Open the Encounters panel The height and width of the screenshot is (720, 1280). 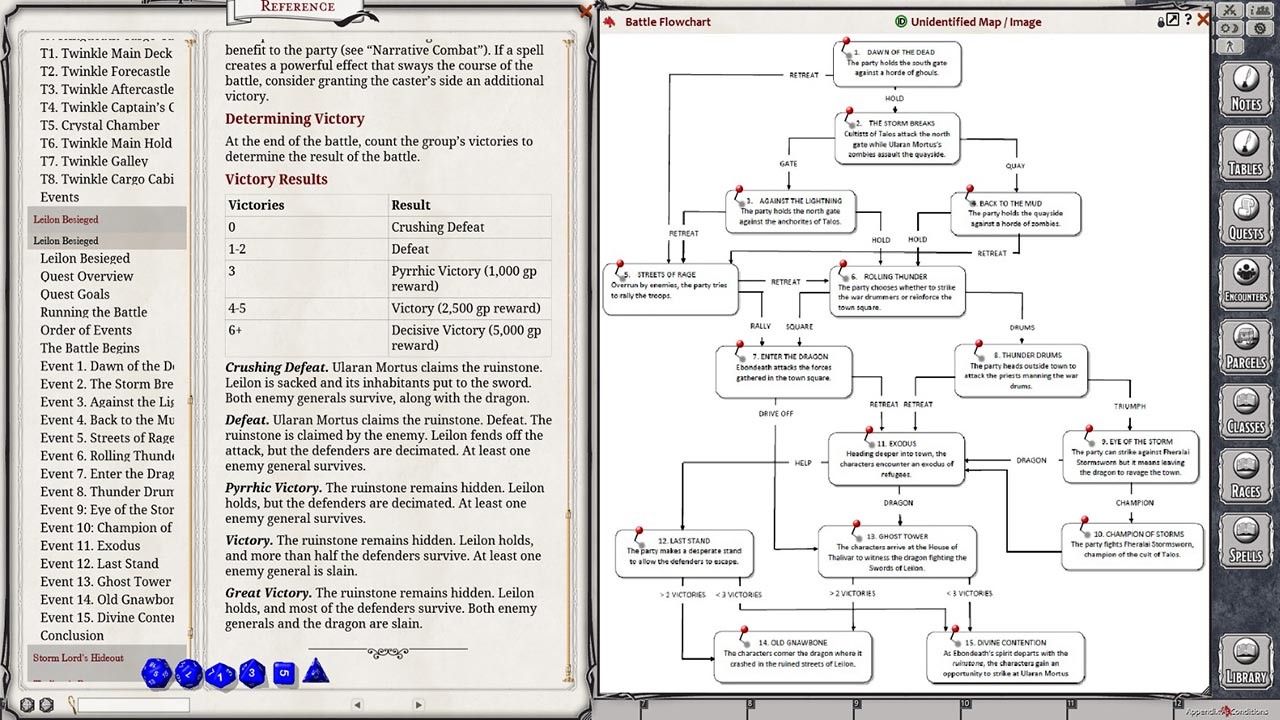[x=1245, y=281]
